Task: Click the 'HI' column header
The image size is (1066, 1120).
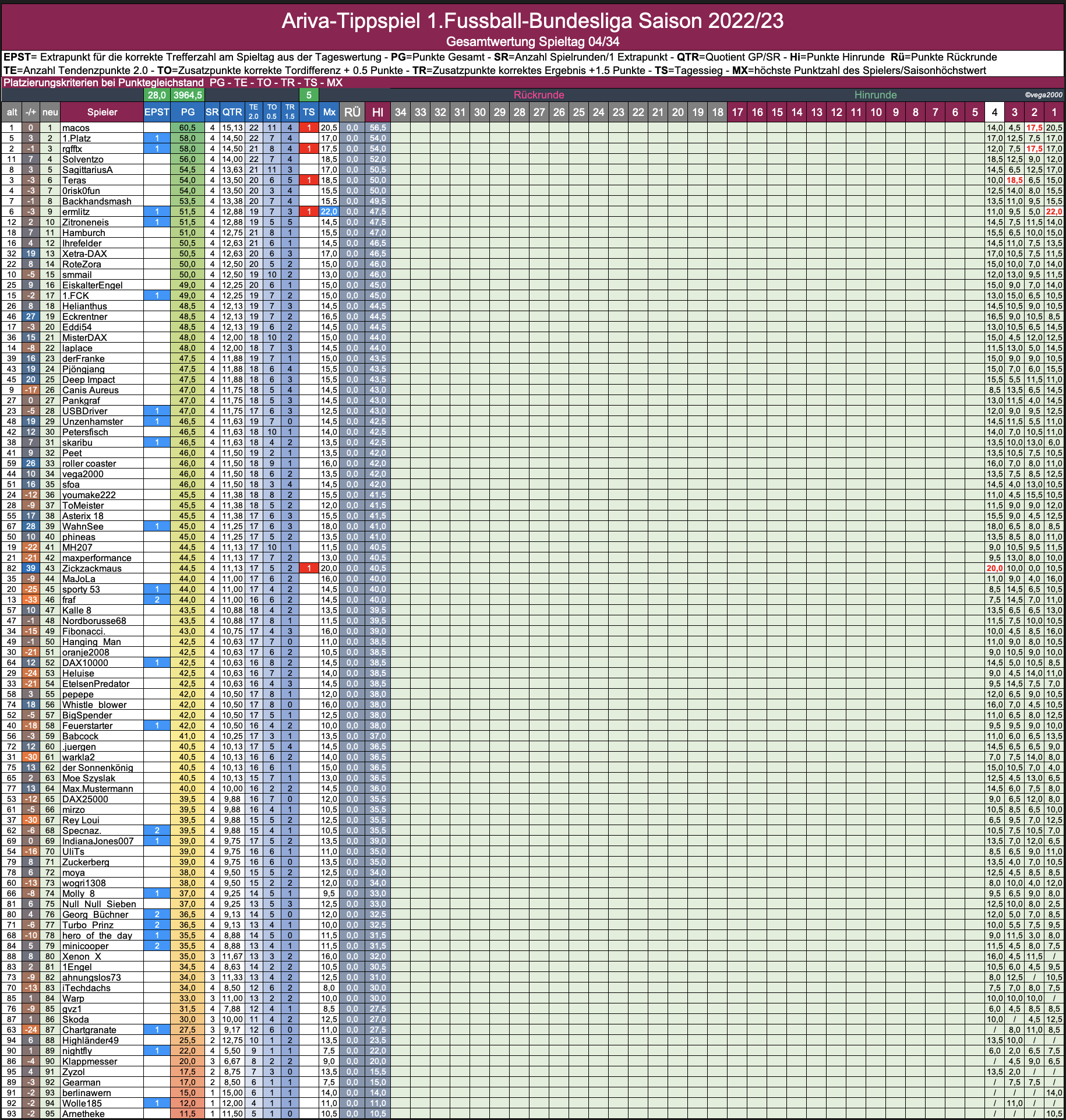Action: tap(377, 112)
